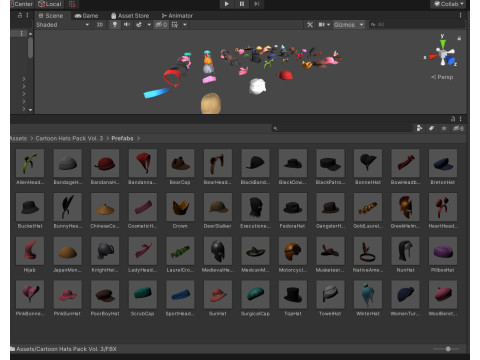The height and width of the screenshot is (360, 480).
Task: Toggle scene audio speaker icon
Action: [127, 25]
